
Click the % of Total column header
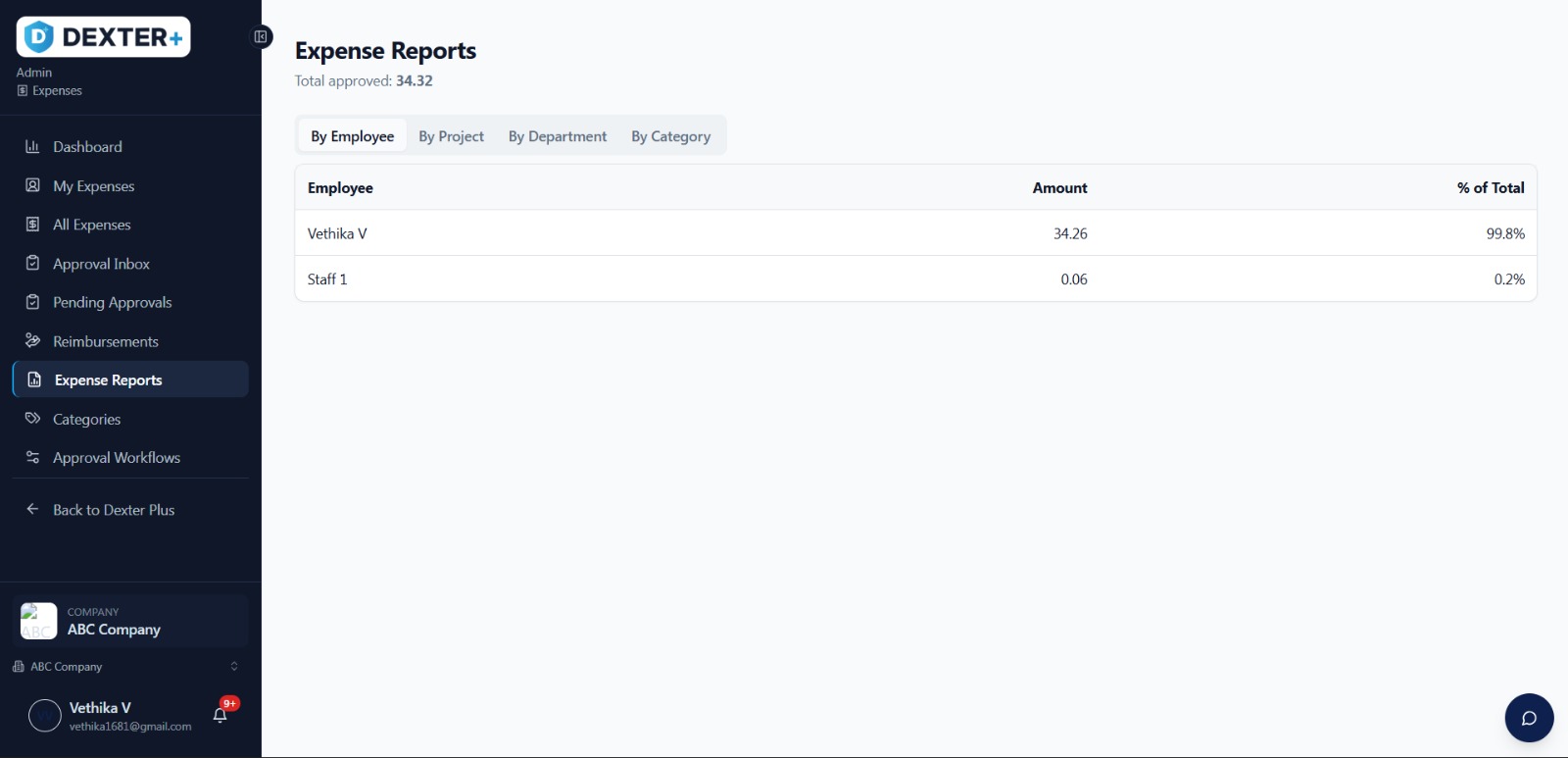[x=1491, y=187]
